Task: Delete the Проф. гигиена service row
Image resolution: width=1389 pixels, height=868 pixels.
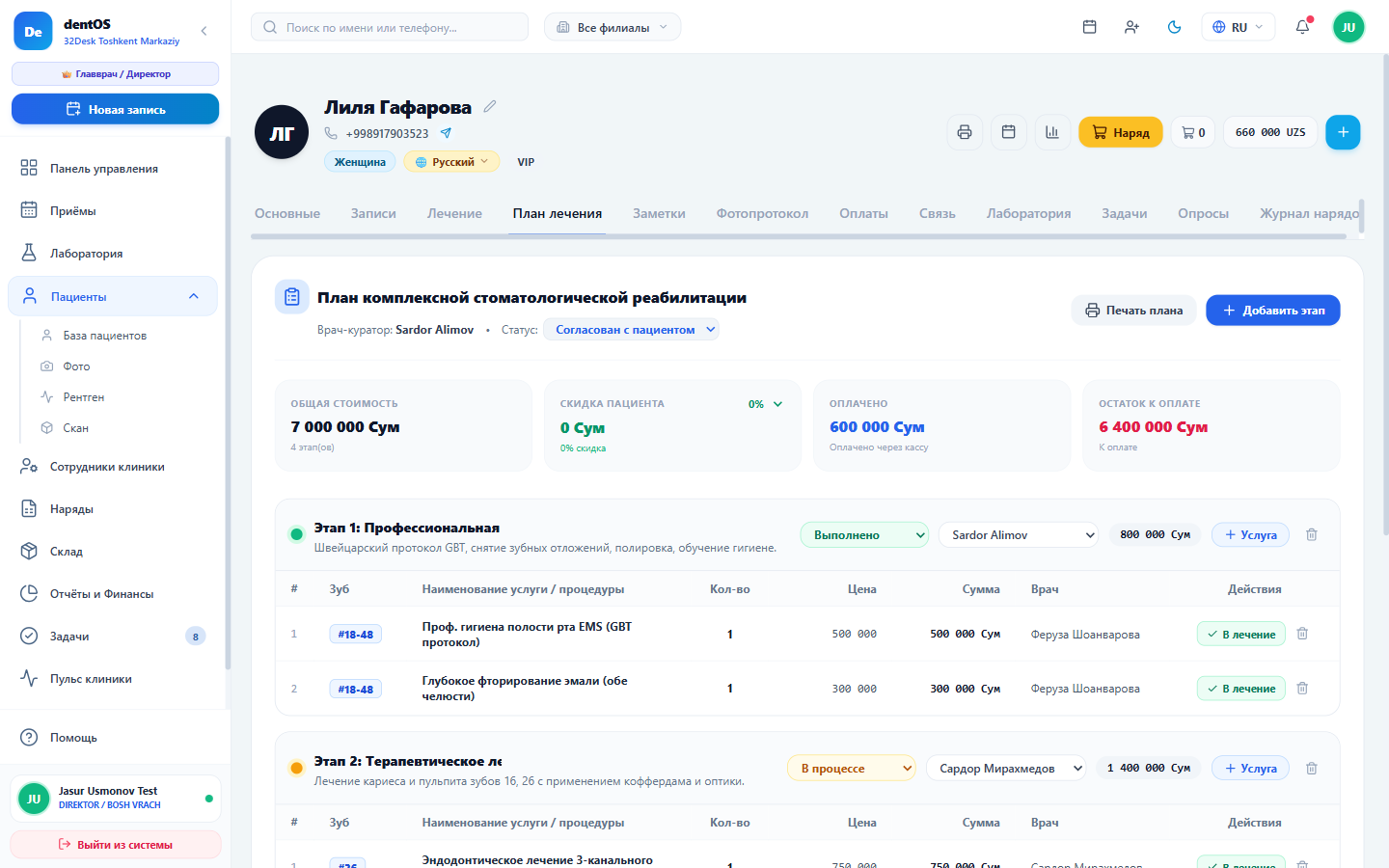Action: point(1302,634)
